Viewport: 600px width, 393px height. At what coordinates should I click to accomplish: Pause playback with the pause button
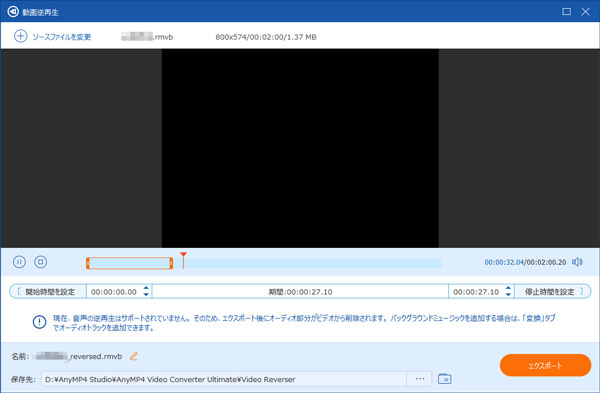[19, 262]
